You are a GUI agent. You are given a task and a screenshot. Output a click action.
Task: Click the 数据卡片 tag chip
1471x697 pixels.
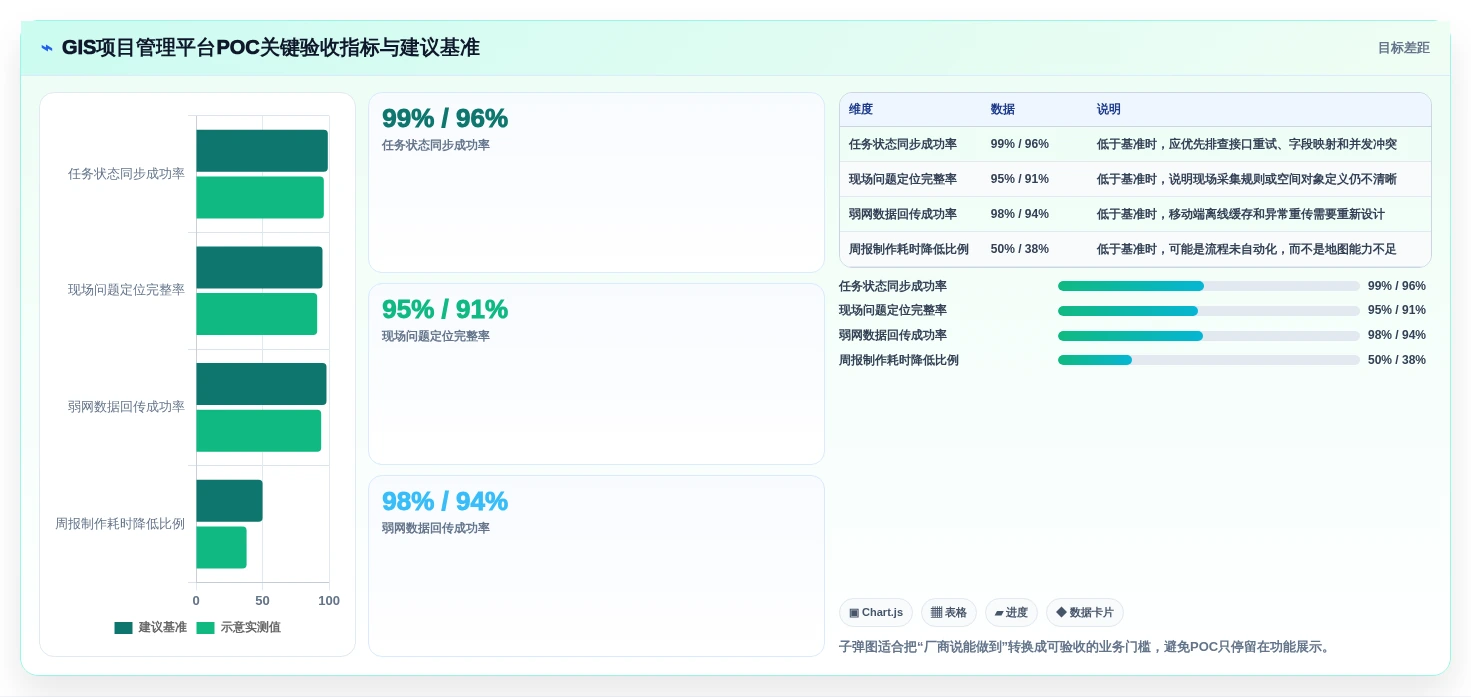[x=1084, y=613]
